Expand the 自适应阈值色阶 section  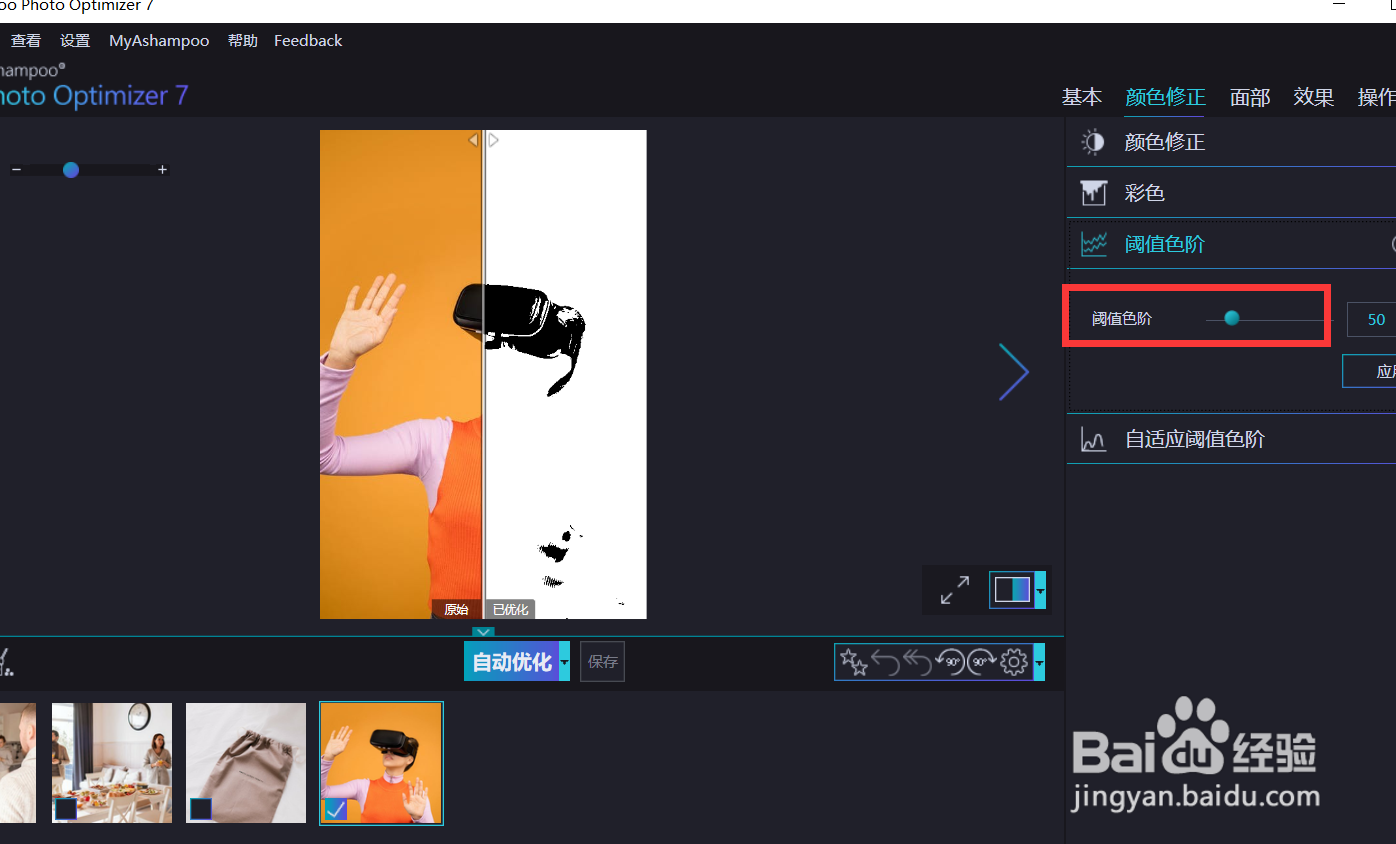1231,439
